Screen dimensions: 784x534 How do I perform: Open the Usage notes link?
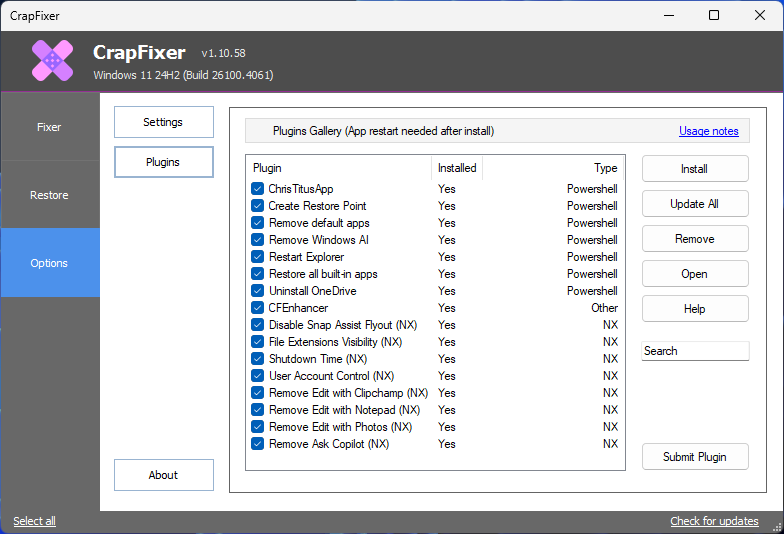pos(708,131)
